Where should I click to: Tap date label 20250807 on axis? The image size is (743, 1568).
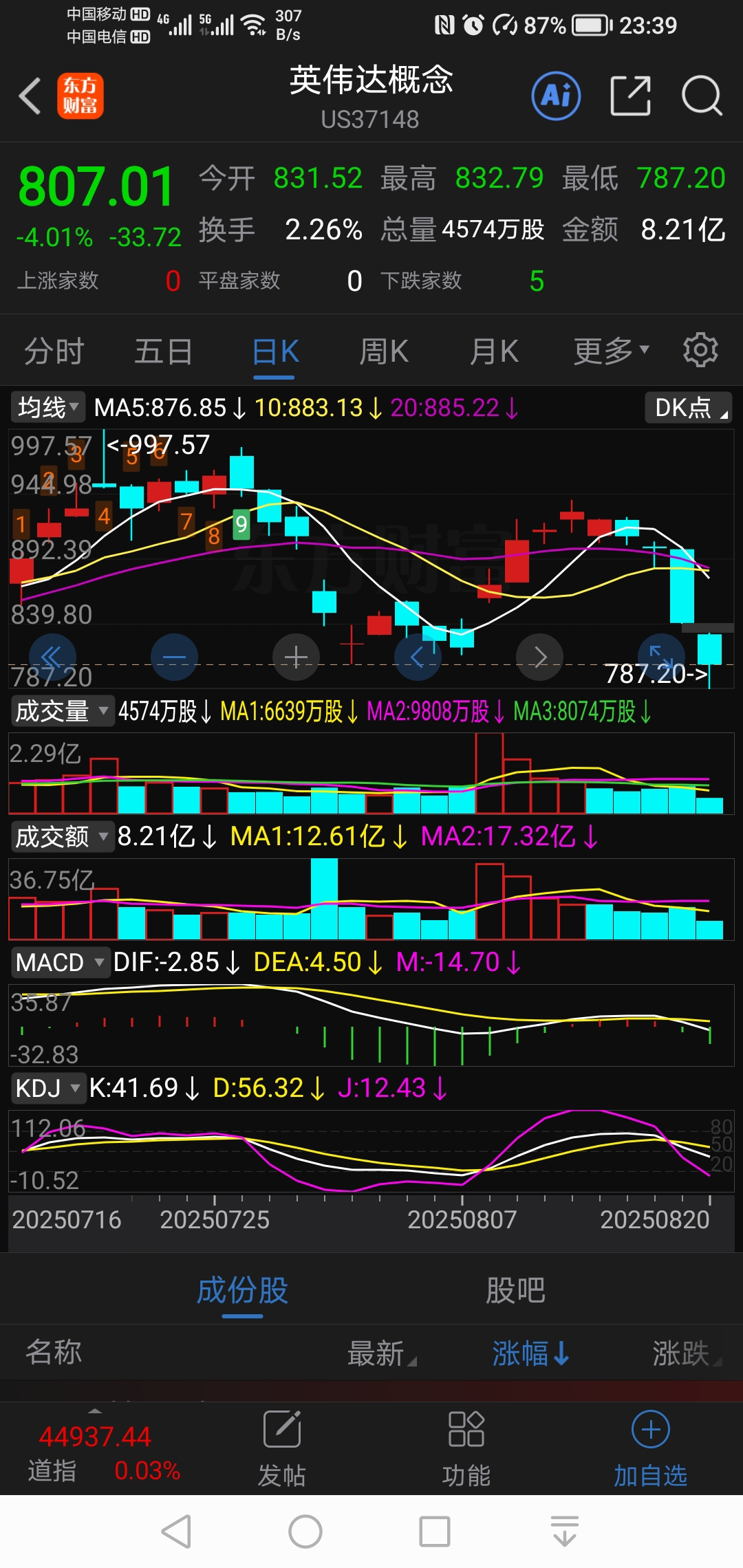point(462,1219)
